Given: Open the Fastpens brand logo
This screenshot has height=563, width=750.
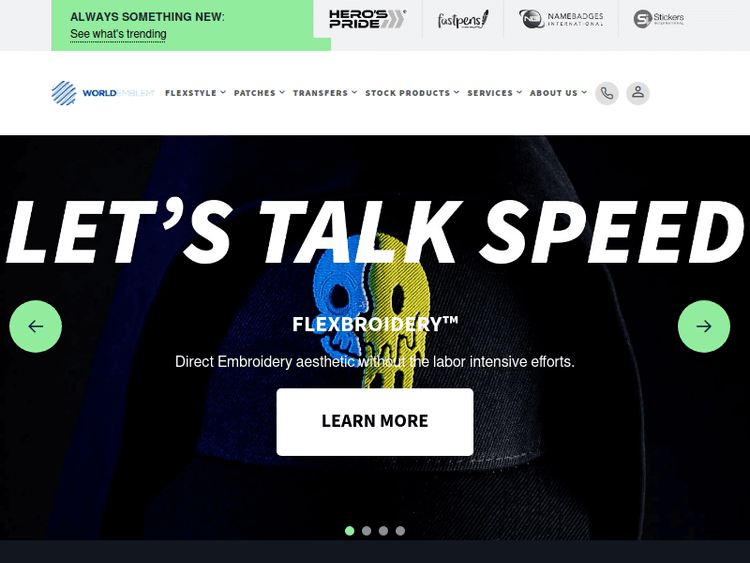Looking at the screenshot, I should [x=463, y=20].
